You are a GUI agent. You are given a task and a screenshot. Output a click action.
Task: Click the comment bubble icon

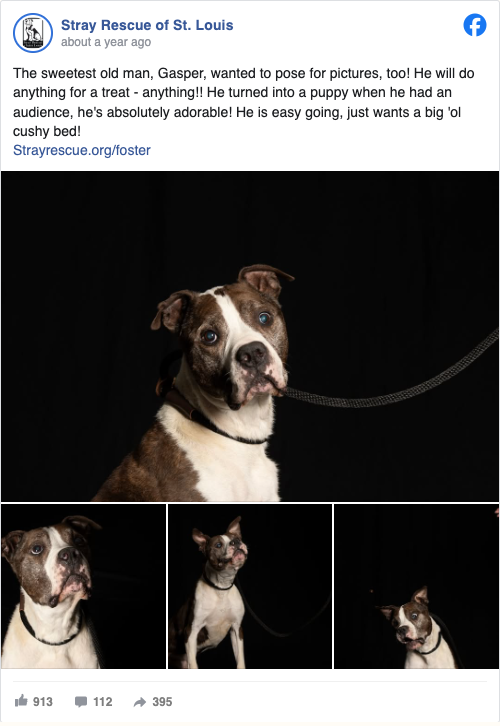[x=81, y=701]
